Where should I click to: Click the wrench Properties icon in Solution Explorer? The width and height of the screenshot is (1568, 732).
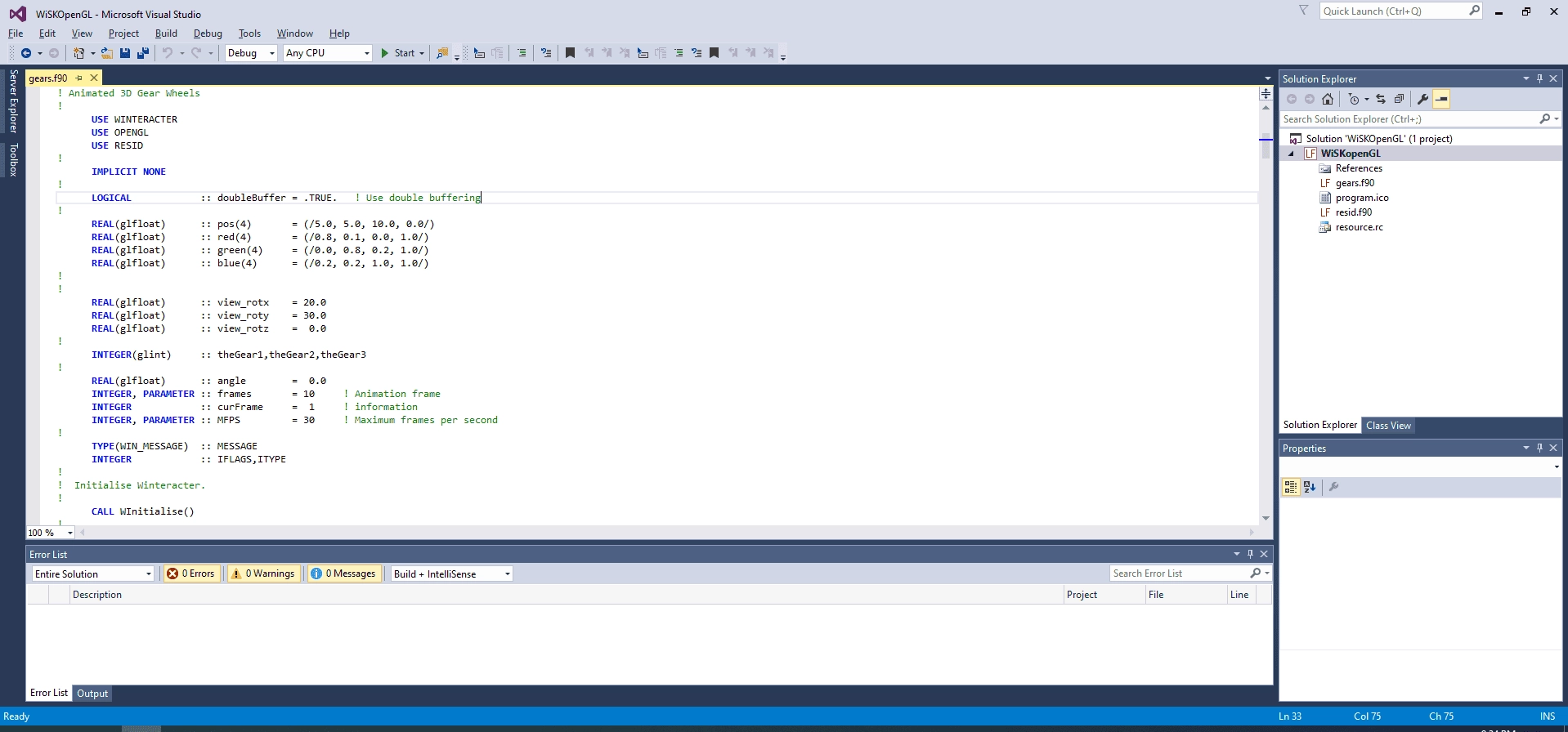pyautogui.click(x=1423, y=99)
